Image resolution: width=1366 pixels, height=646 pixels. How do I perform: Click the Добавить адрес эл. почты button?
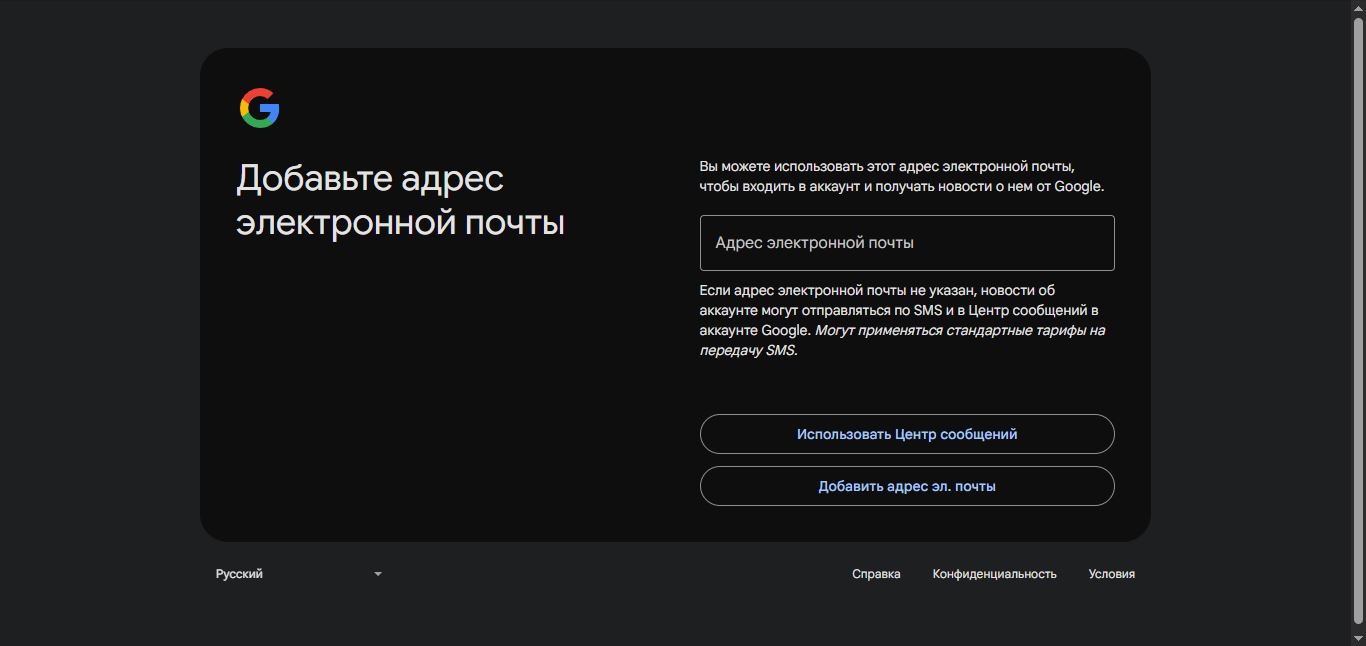pyautogui.click(x=907, y=485)
